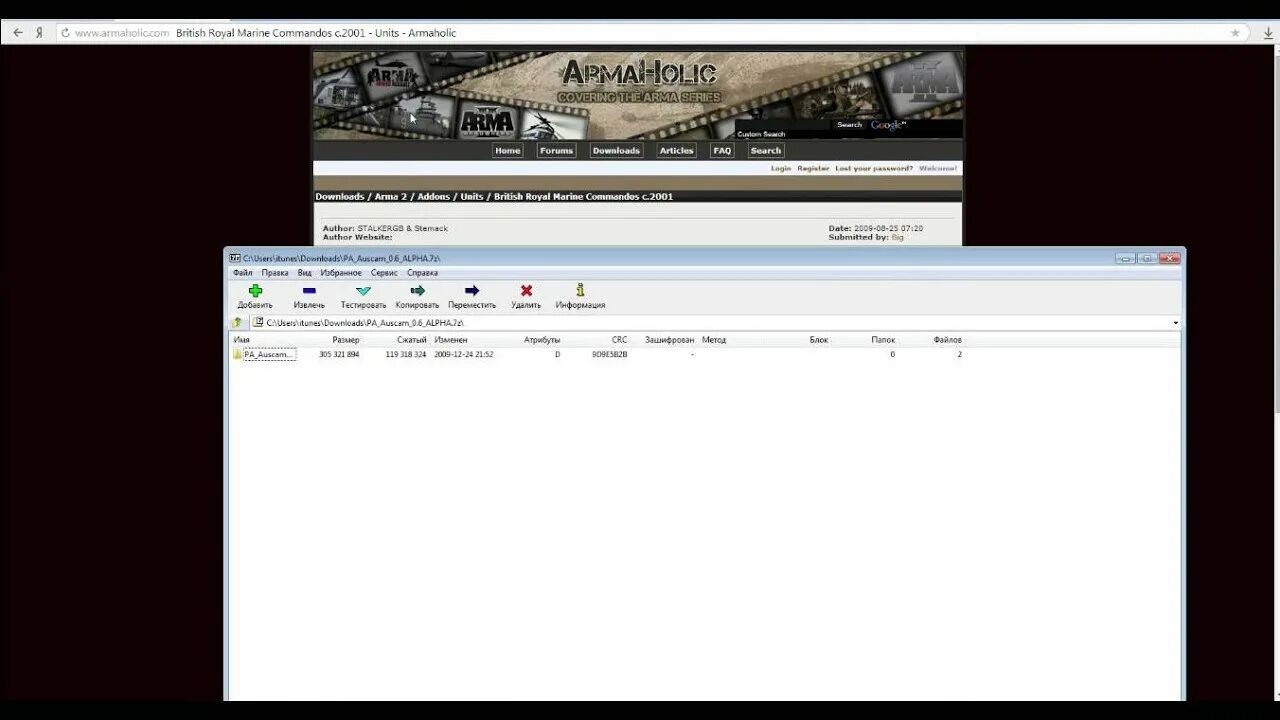Click the browser back arrow
This screenshot has width=1280, height=720.
click(17, 33)
